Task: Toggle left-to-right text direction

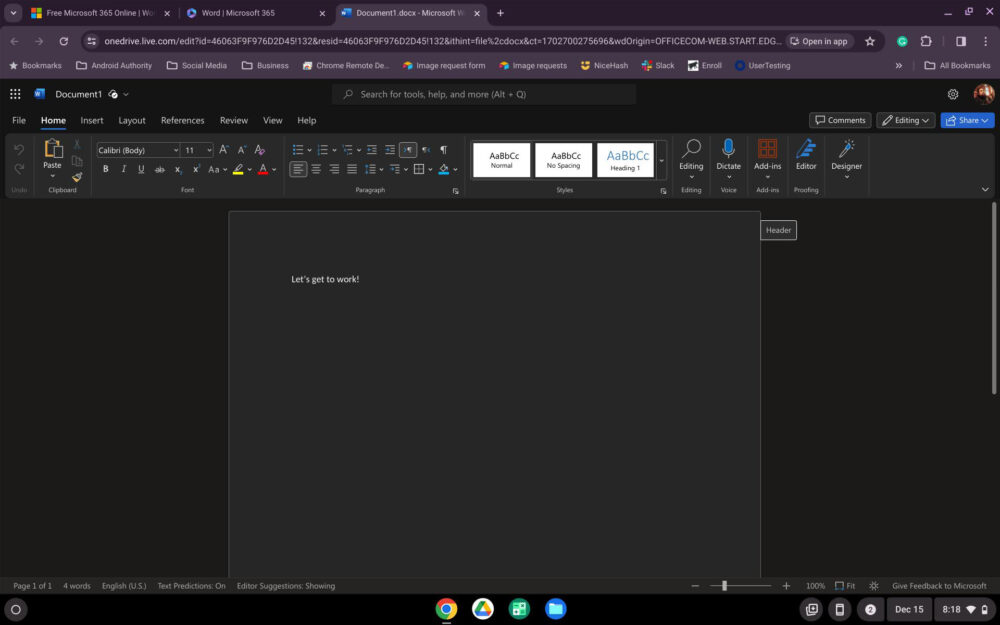Action: click(x=409, y=150)
